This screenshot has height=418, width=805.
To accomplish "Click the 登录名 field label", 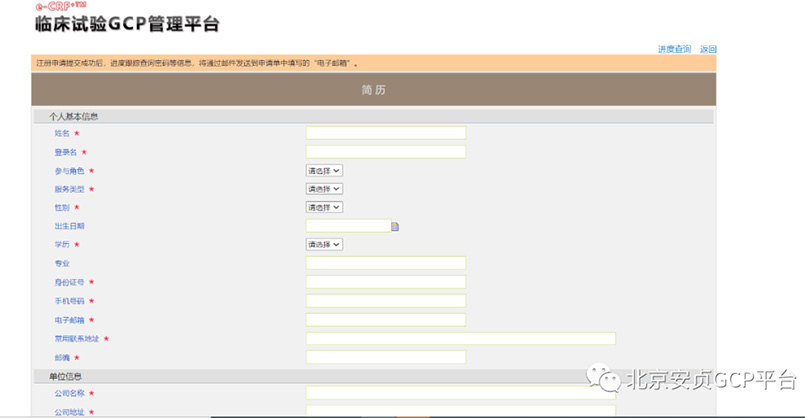I will point(66,152).
